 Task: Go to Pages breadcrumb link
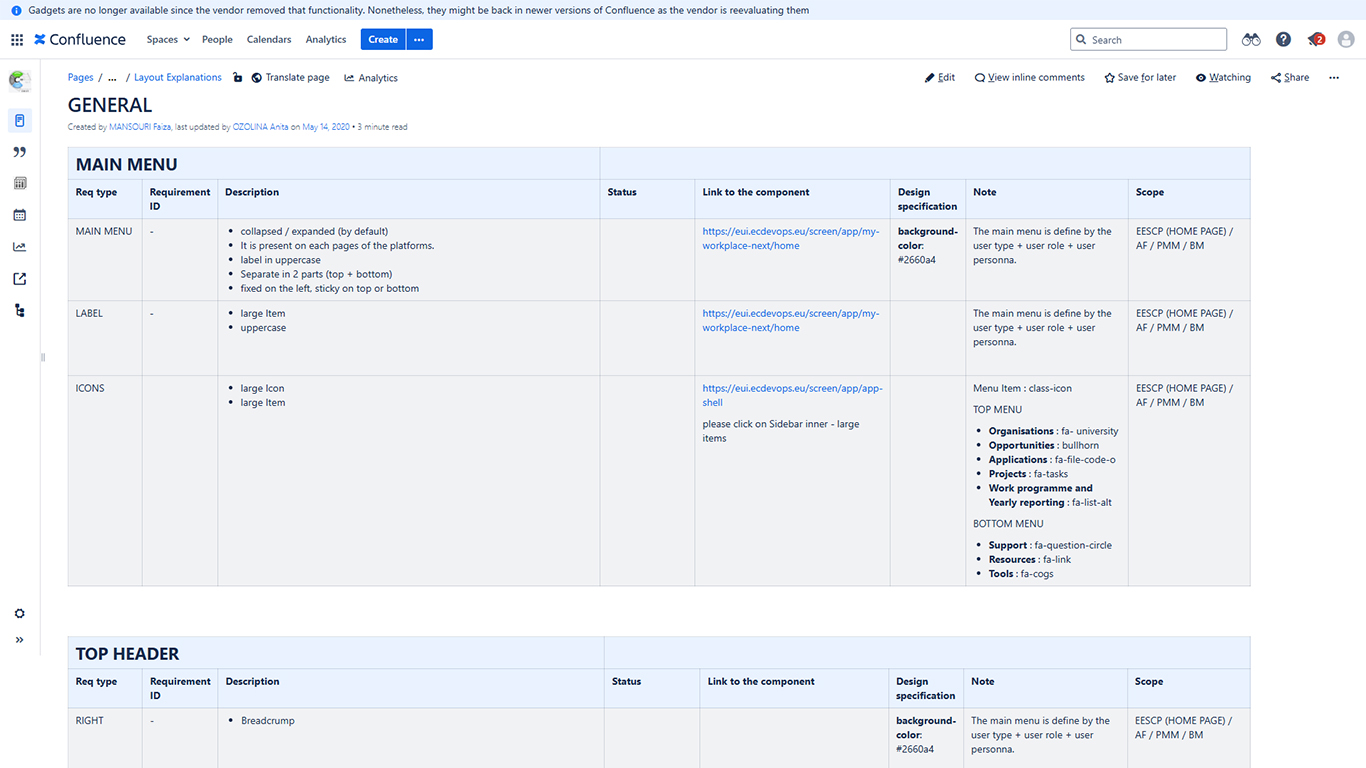click(81, 78)
